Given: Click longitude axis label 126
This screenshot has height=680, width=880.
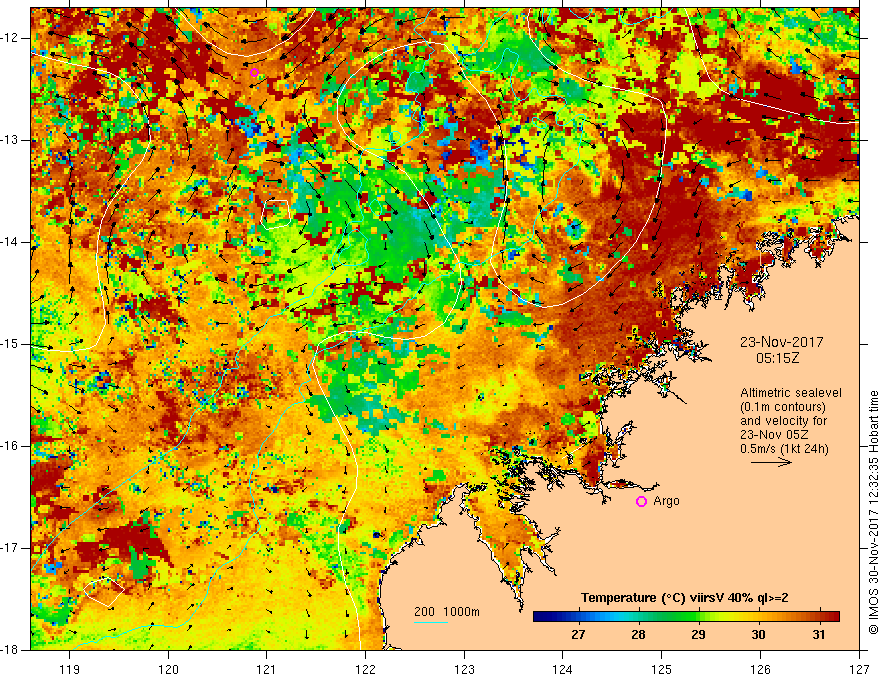Looking at the screenshot, I should coord(760,669).
